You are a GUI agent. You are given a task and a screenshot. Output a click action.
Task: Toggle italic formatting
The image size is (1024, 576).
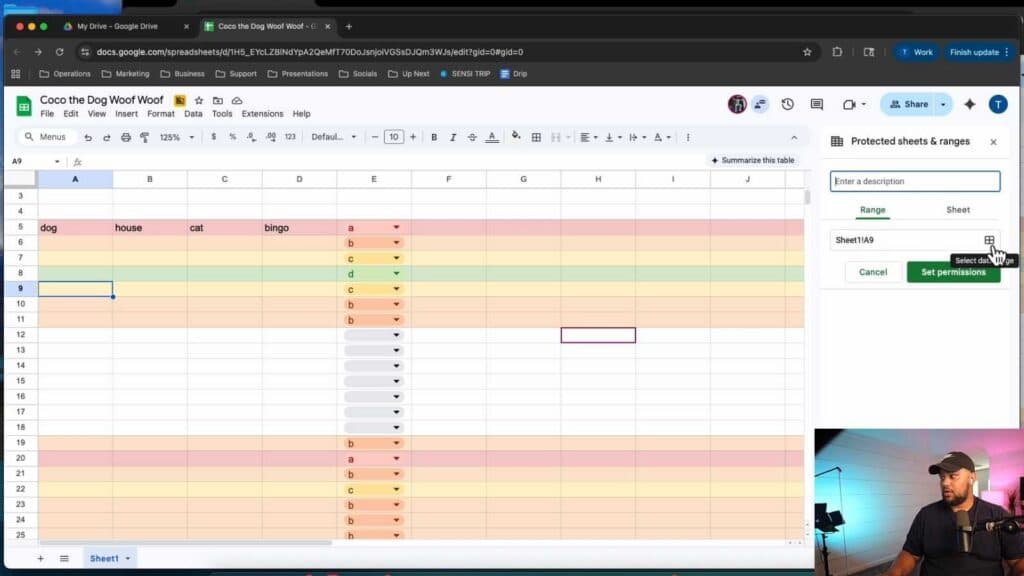point(453,137)
